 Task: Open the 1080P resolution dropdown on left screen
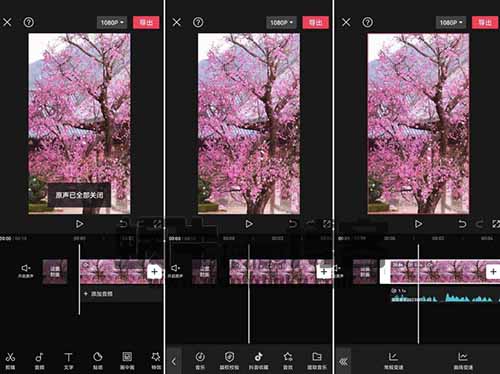pyautogui.click(x=112, y=23)
